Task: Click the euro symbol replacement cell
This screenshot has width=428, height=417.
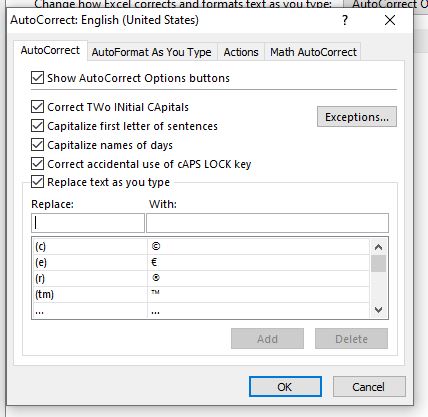Action: 258,263
